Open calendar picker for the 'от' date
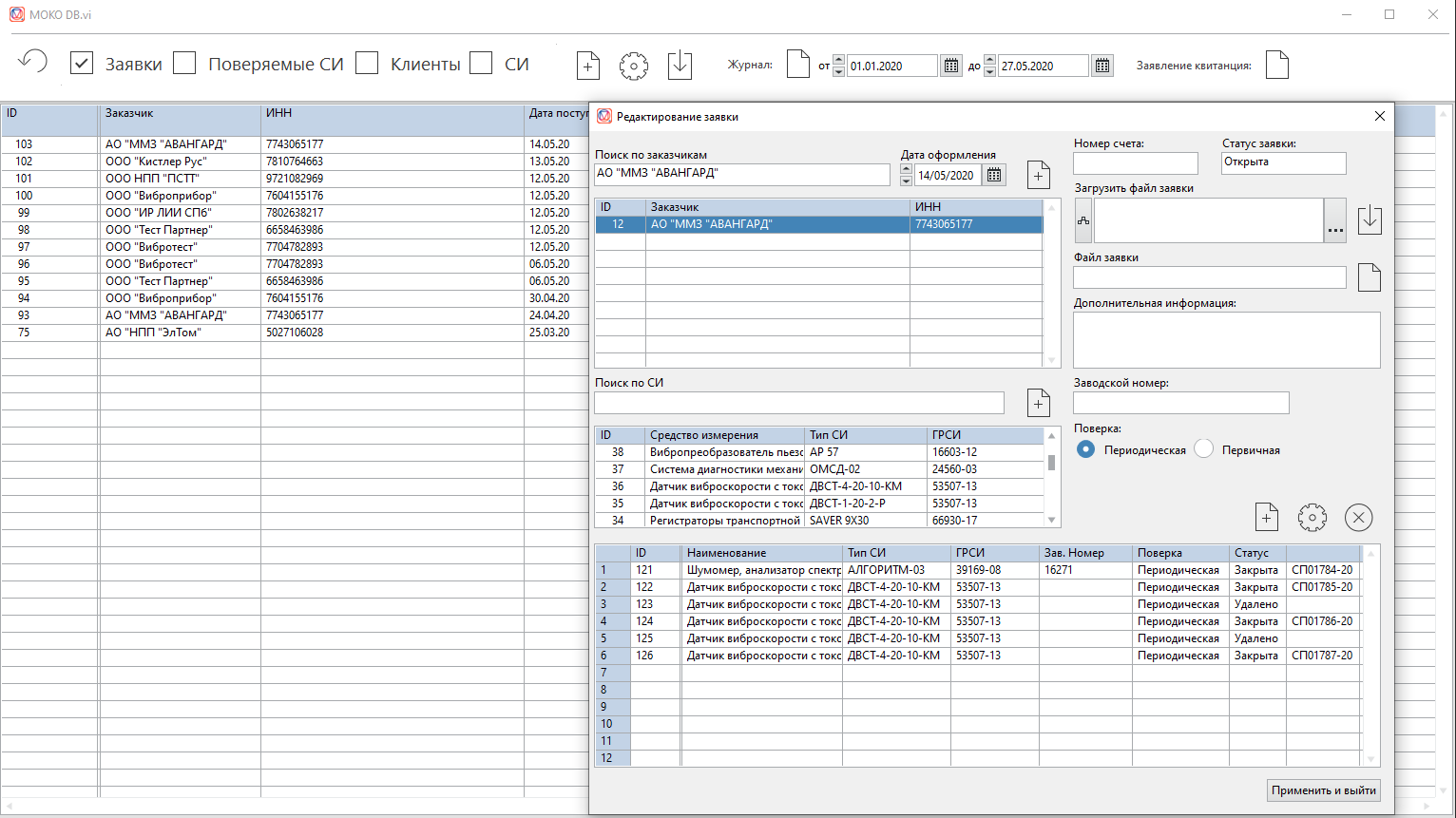The height and width of the screenshot is (818, 1456). [950, 66]
